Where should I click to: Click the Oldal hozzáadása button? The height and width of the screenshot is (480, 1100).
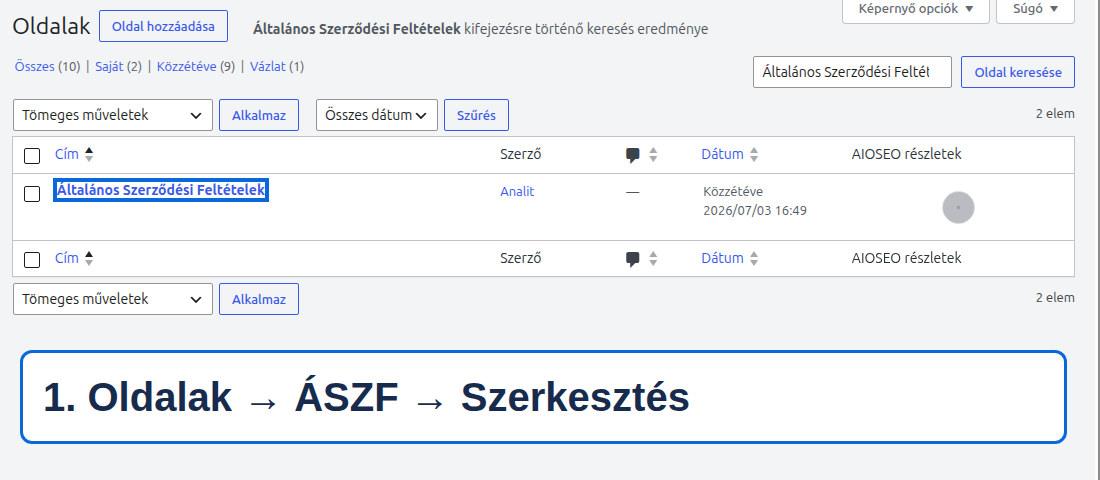[x=163, y=27]
